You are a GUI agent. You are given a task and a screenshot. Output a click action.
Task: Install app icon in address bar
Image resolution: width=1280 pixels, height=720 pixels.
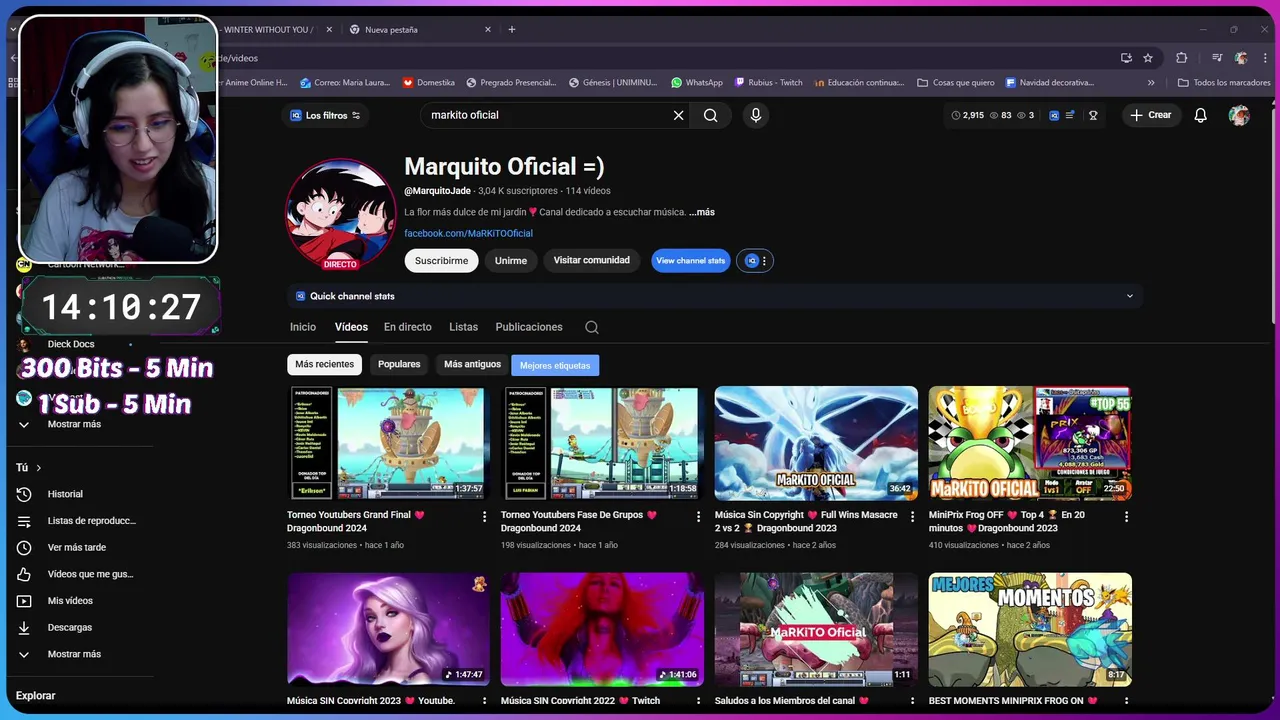click(x=1126, y=58)
